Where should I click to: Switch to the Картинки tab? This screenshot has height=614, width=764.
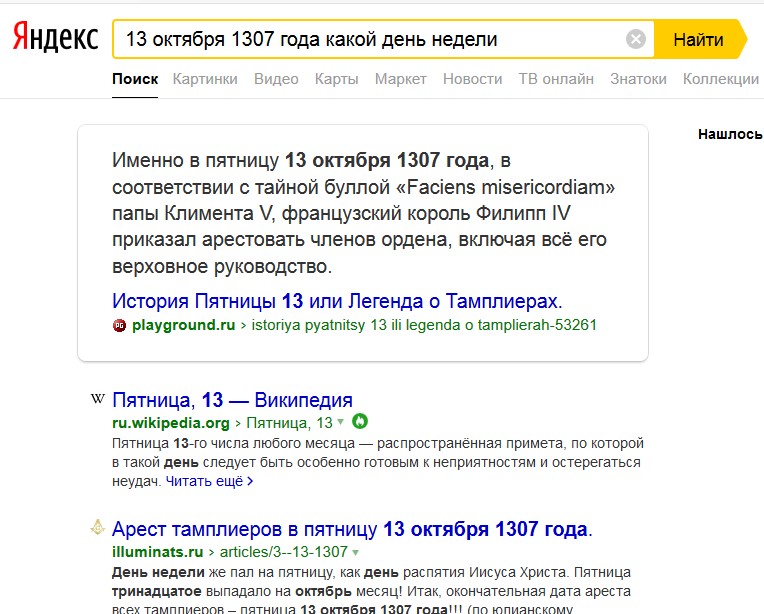[205, 79]
